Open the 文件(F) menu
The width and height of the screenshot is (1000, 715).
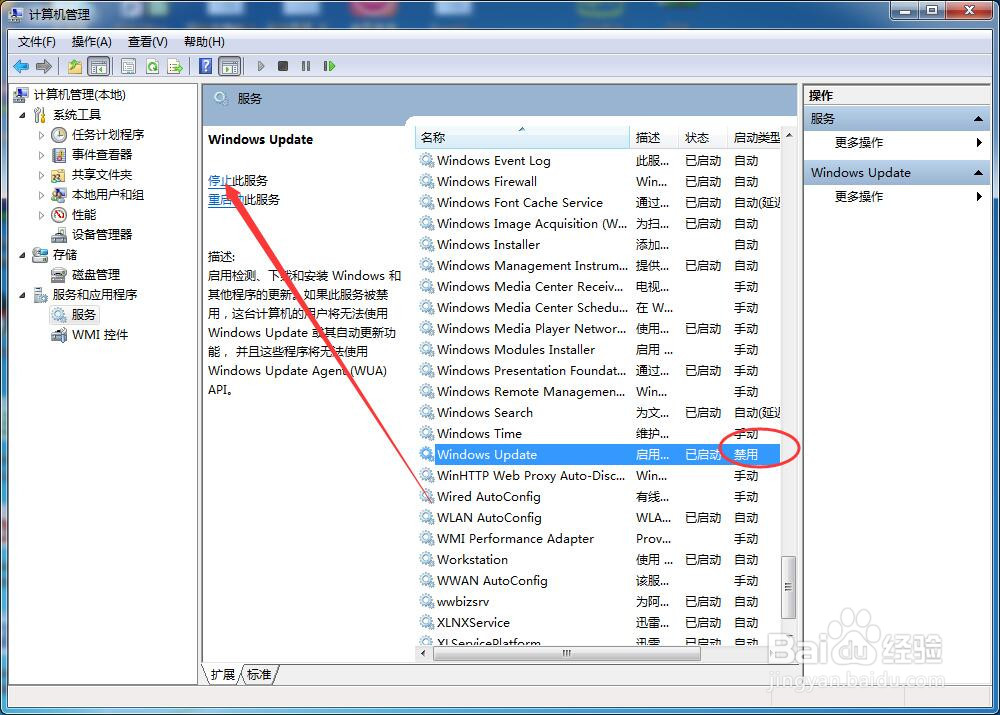(x=36, y=41)
